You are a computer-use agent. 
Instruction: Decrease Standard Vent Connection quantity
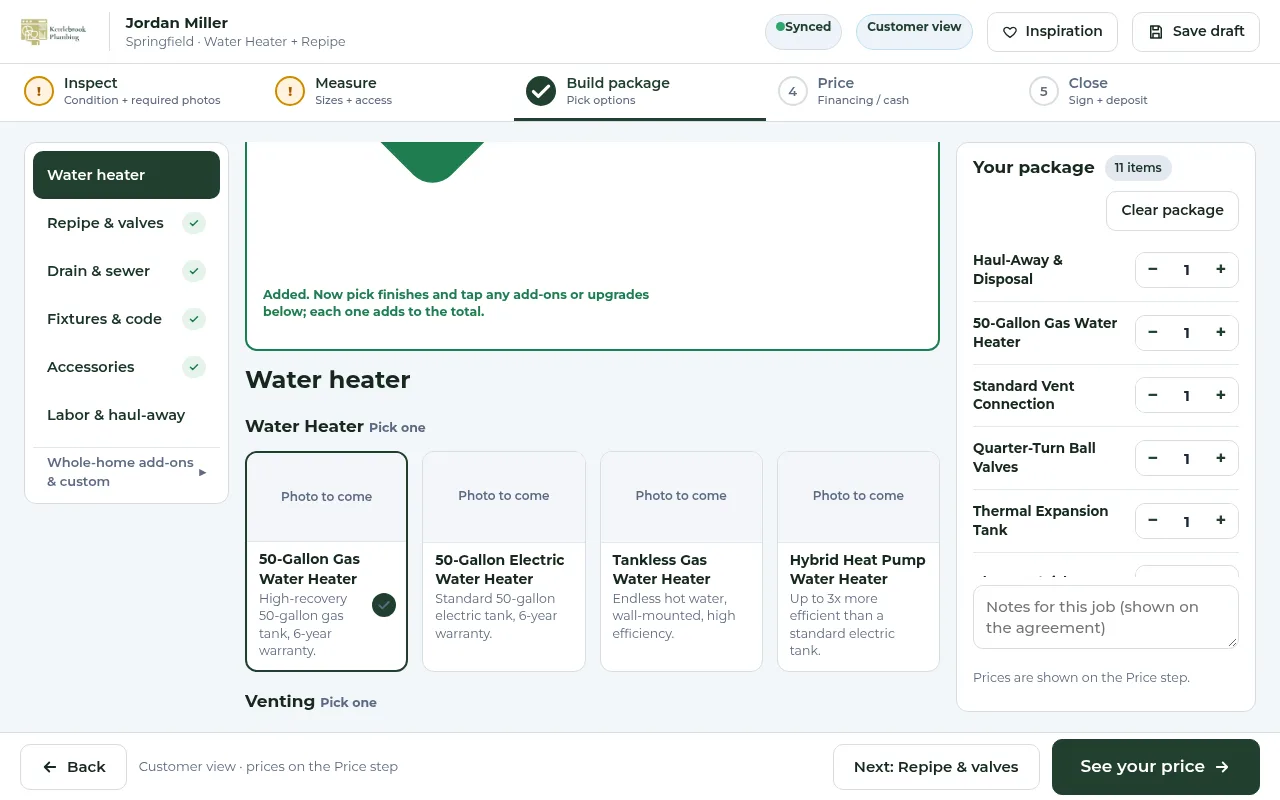(x=1153, y=396)
